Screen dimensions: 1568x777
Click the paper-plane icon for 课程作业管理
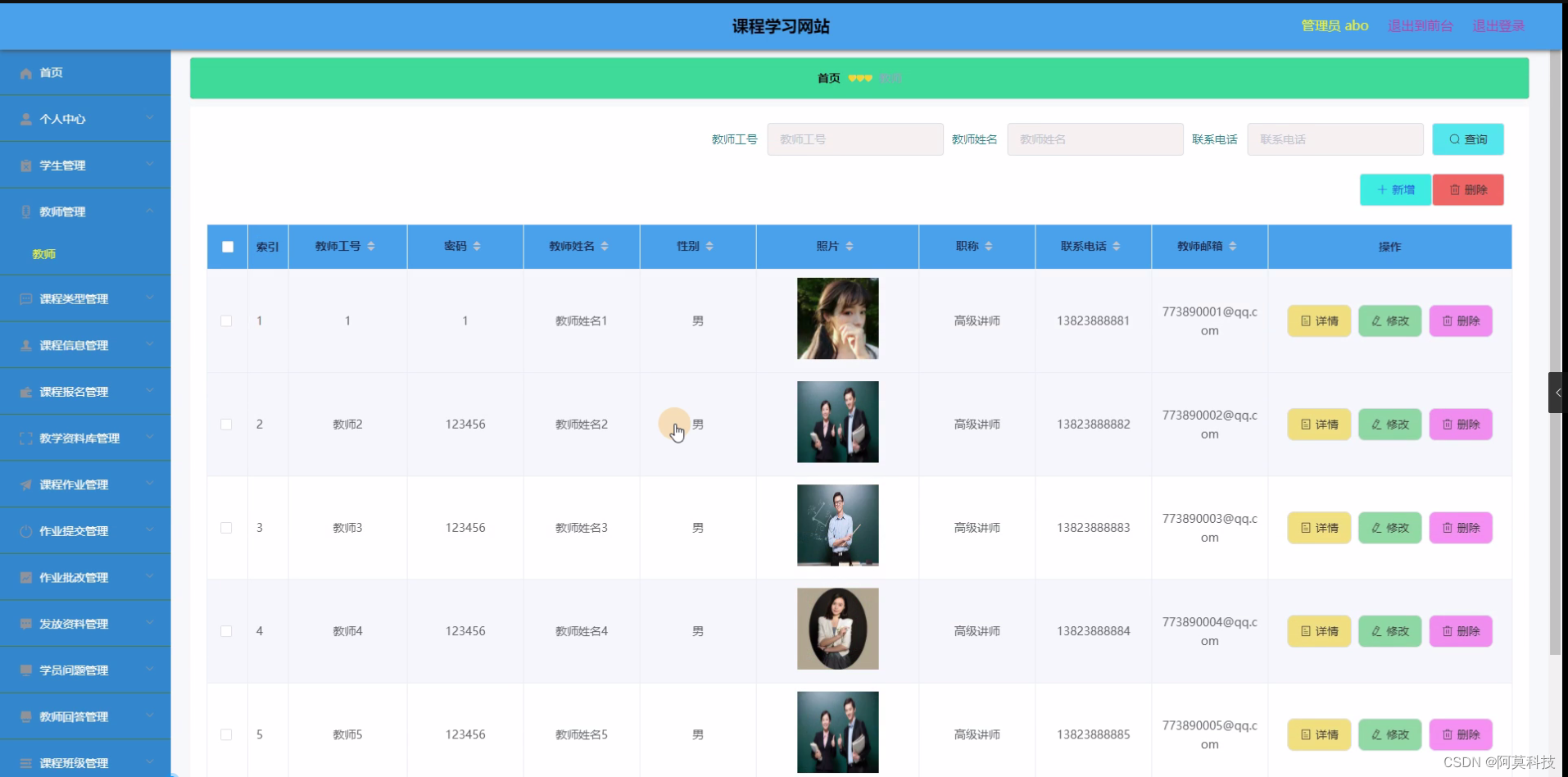(x=25, y=484)
